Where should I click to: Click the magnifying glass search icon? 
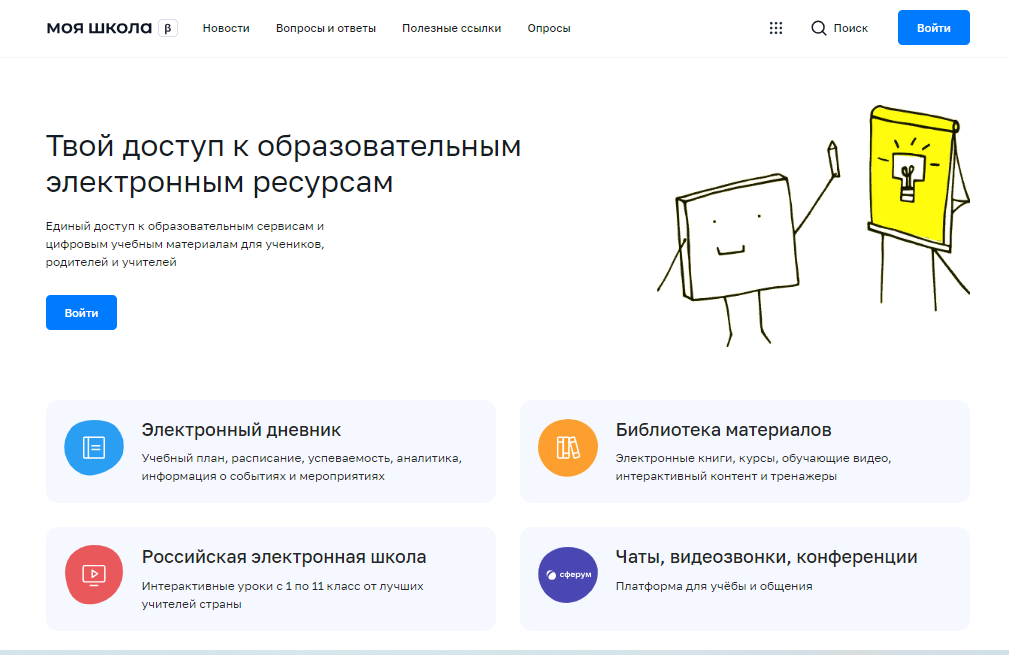pyautogui.click(x=819, y=28)
